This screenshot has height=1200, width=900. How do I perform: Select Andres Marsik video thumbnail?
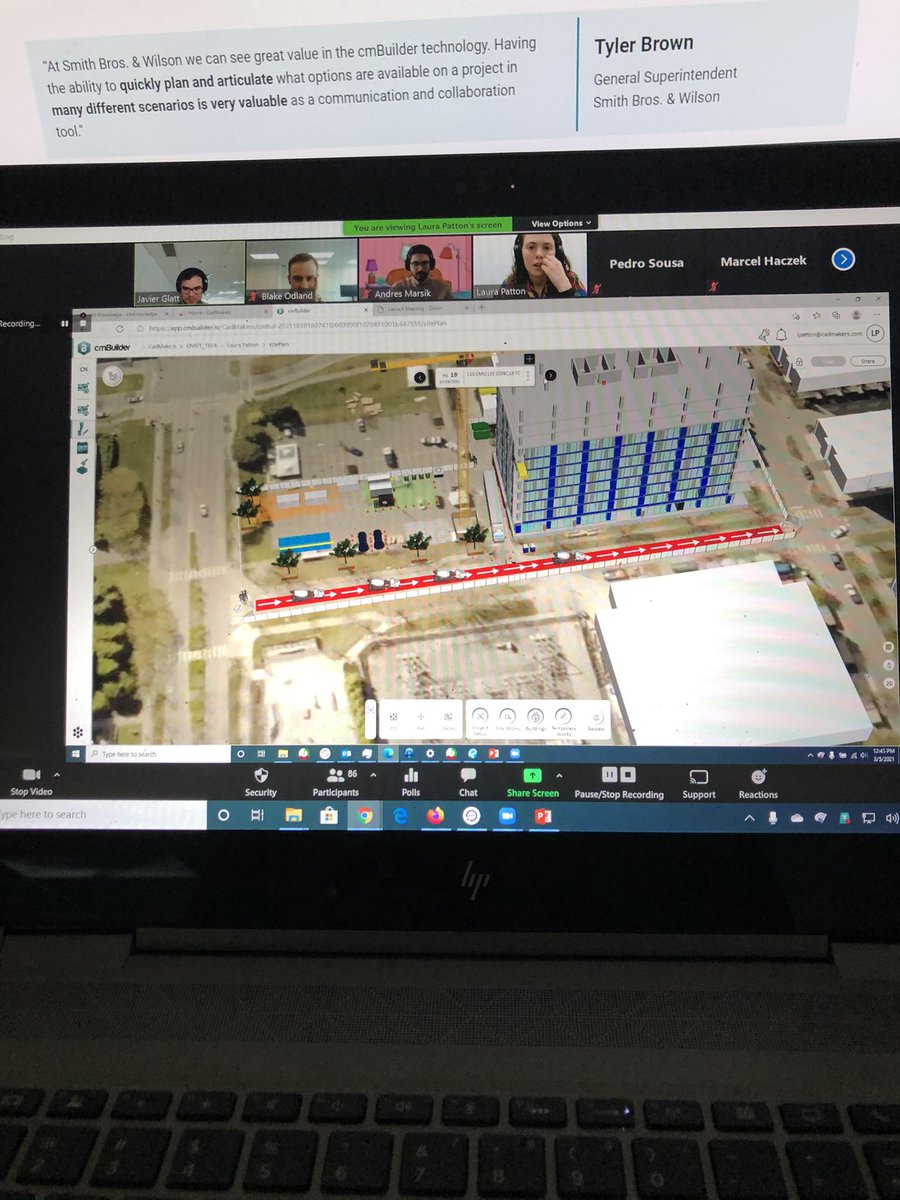point(414,270)
